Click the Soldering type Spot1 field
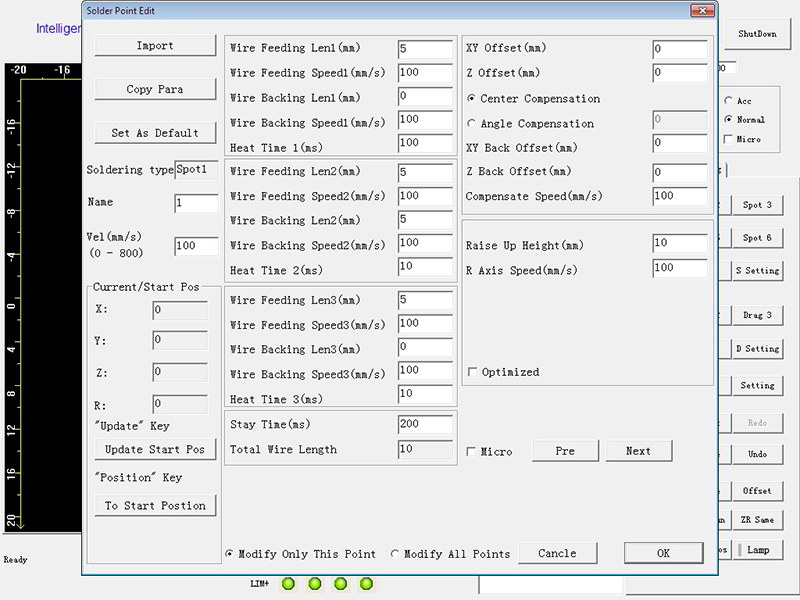The image size is (800, 600). click(x=196, y=170)
